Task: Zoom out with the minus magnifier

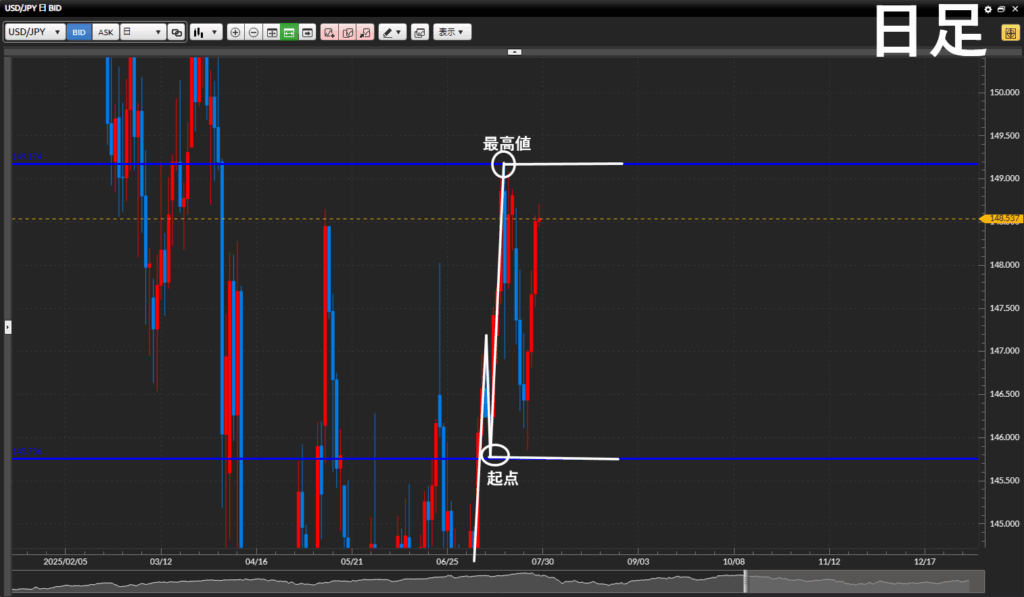Action: click(254, 32)
